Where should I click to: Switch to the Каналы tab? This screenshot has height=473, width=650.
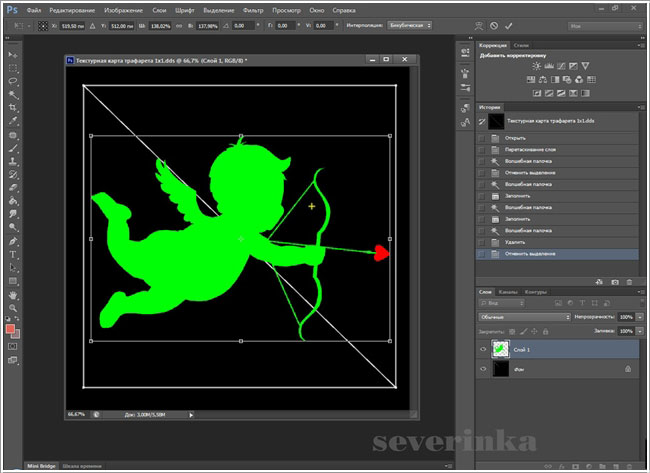tap(510, 292)
